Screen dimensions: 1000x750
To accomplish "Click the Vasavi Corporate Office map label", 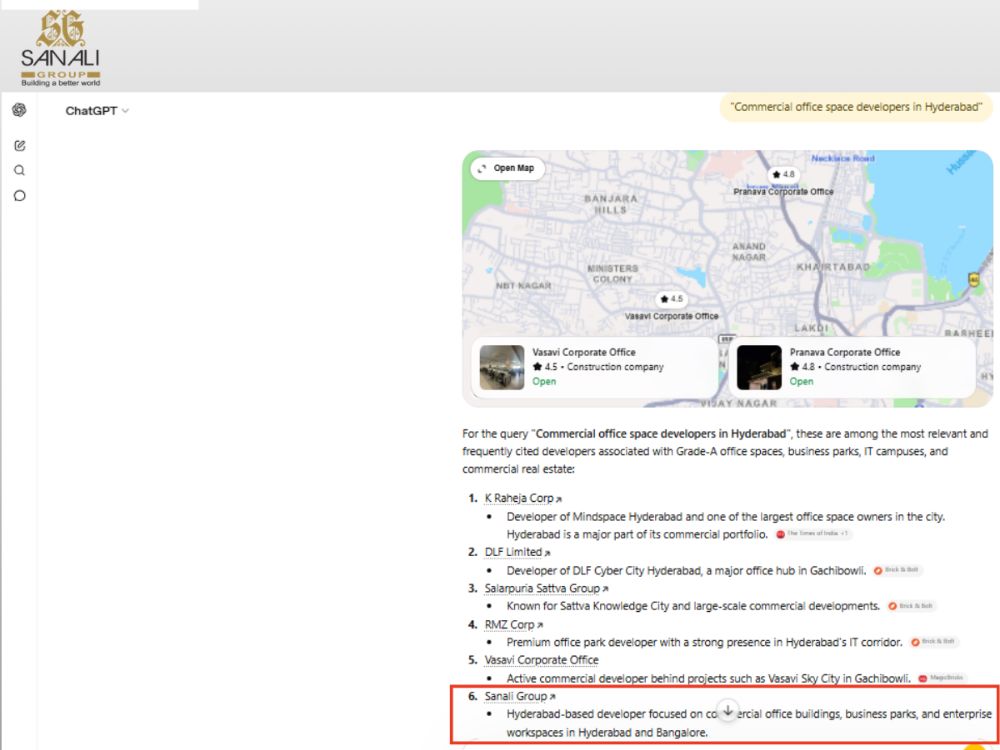I will click(672, 316).
